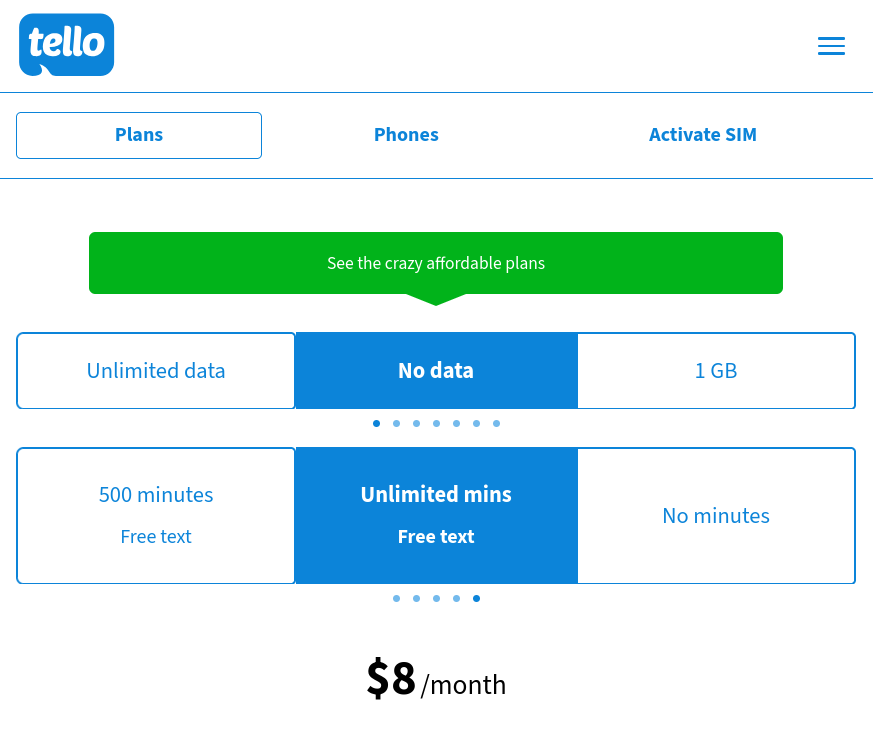Click last minutes carousel dot
This screenshot has height=732, width=873.
(476, 598)
